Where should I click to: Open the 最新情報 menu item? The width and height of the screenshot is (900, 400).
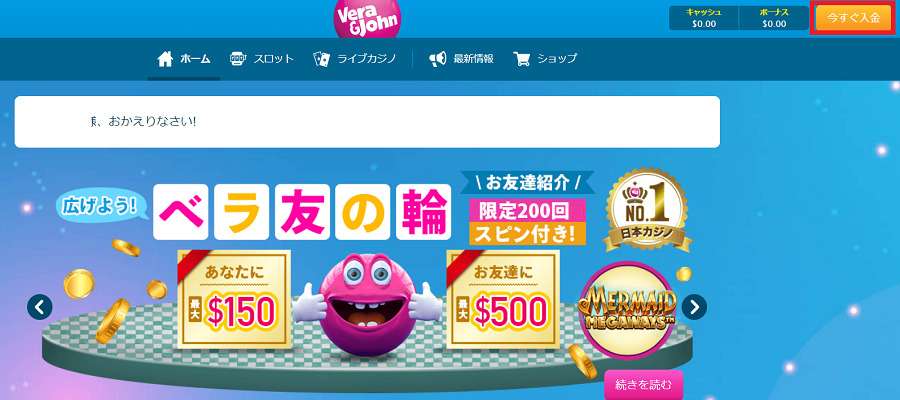pos(461,59)
